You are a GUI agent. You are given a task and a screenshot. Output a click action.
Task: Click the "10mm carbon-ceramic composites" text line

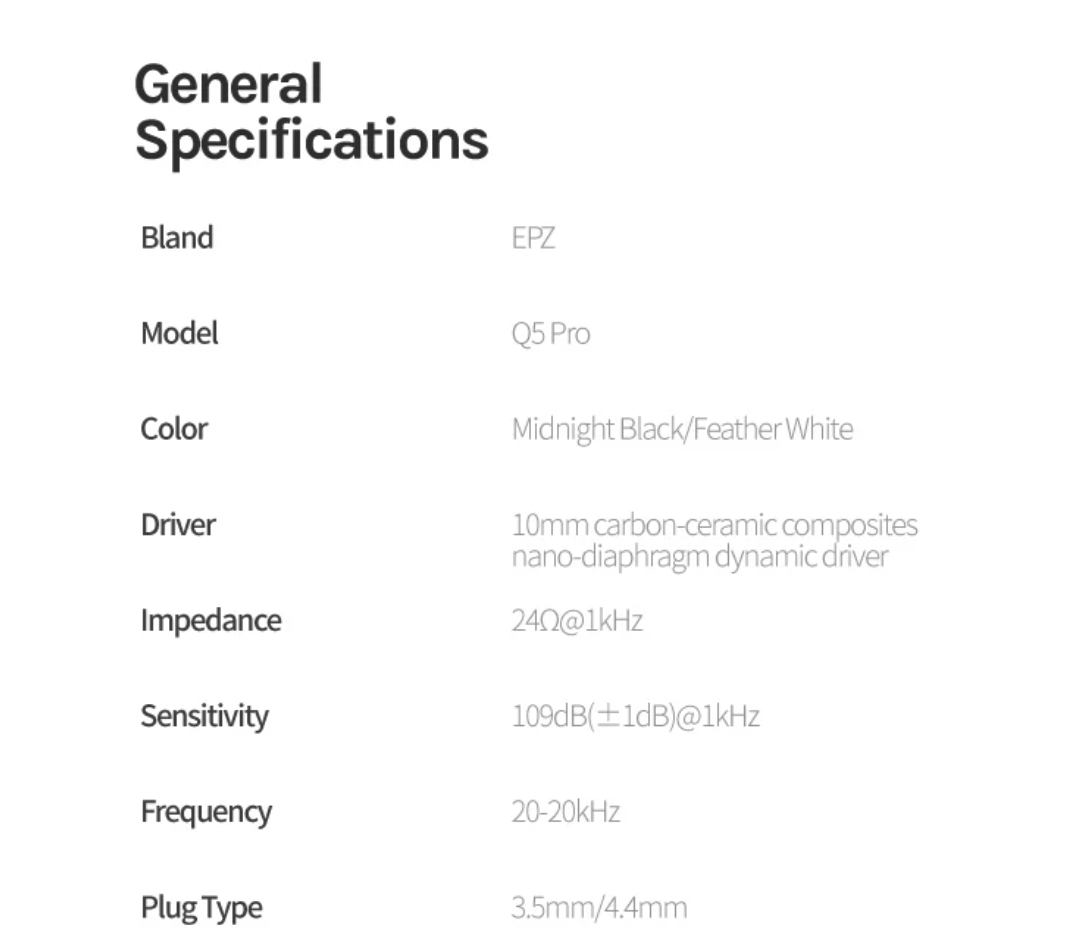[714, 525]
